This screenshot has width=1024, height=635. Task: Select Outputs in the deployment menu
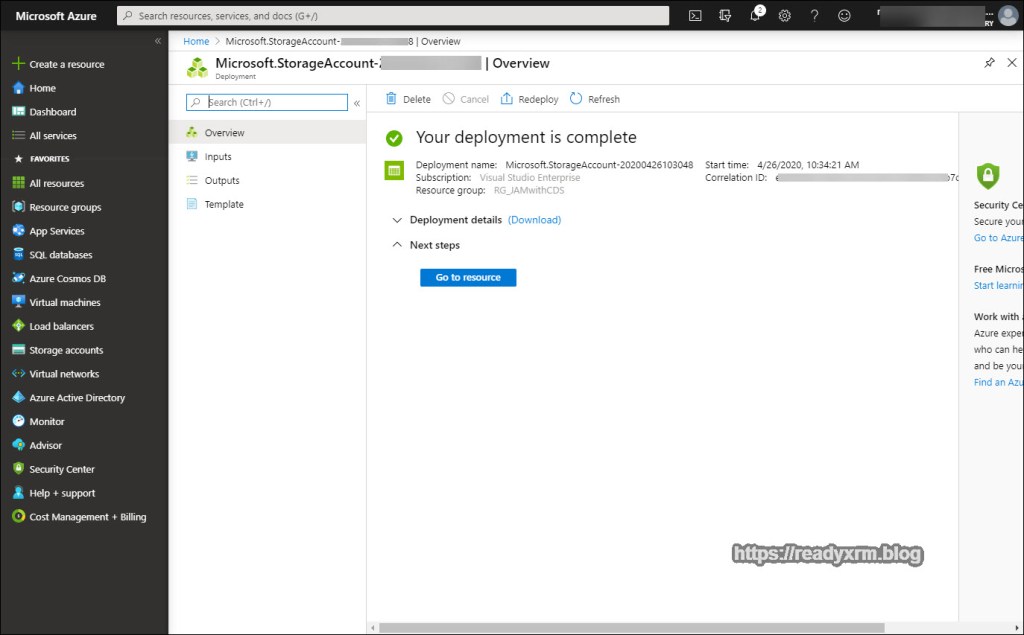pos(221,181)
